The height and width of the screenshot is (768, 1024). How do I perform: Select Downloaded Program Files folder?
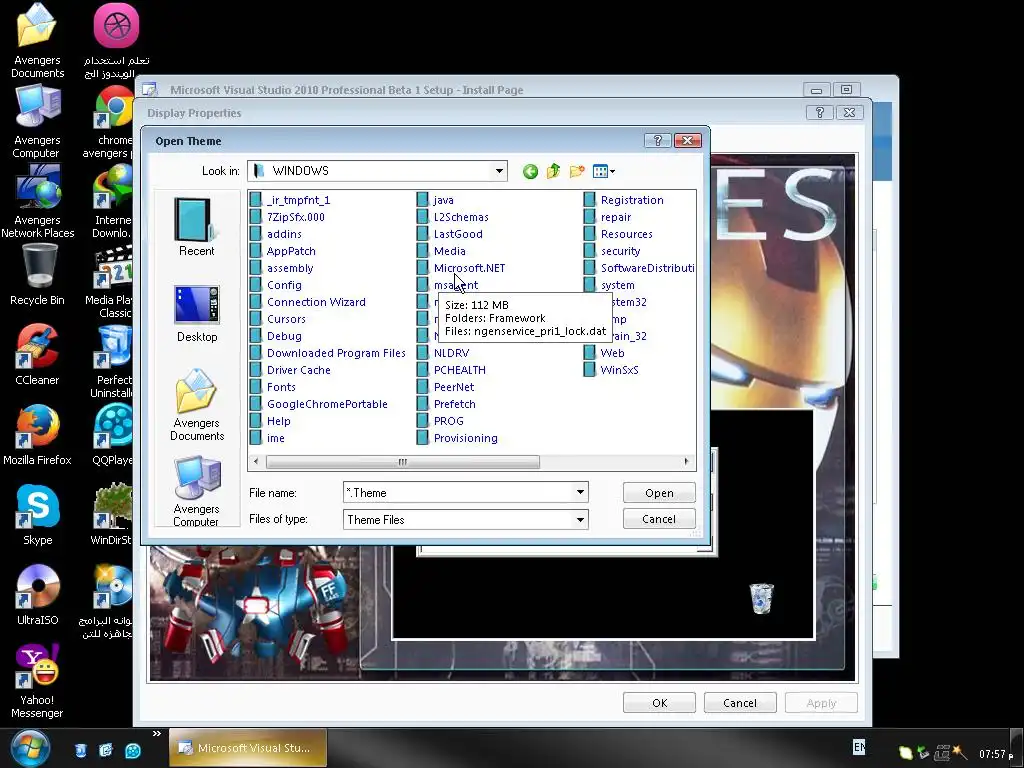point(328,353)
